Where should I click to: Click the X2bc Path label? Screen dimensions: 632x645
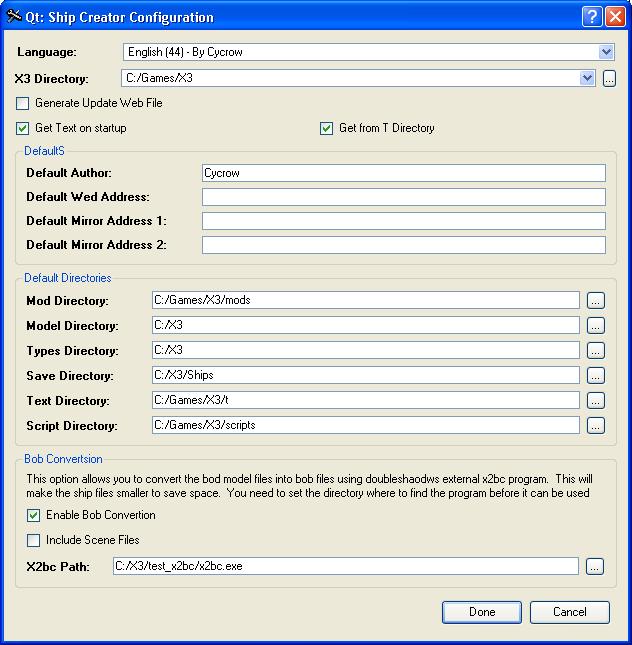(x=58, y=567)
